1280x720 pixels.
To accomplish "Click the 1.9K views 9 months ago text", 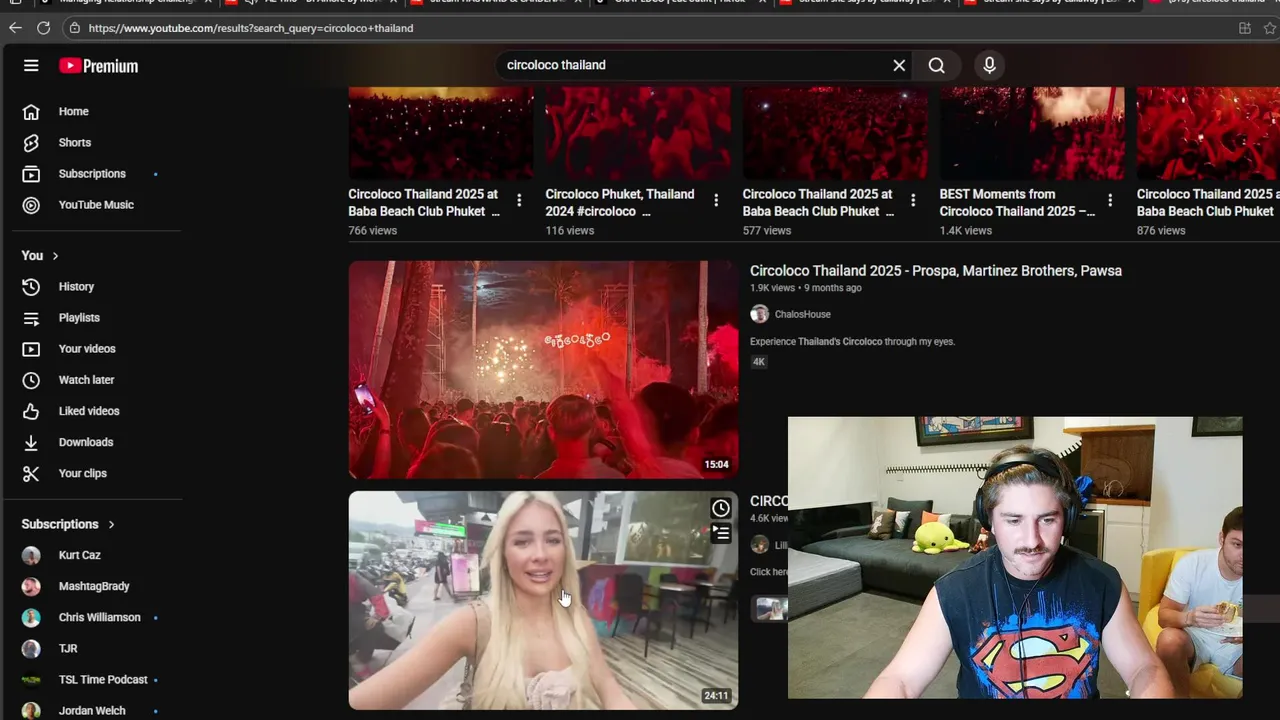I will pyautogui.click(x=805, y=288).
